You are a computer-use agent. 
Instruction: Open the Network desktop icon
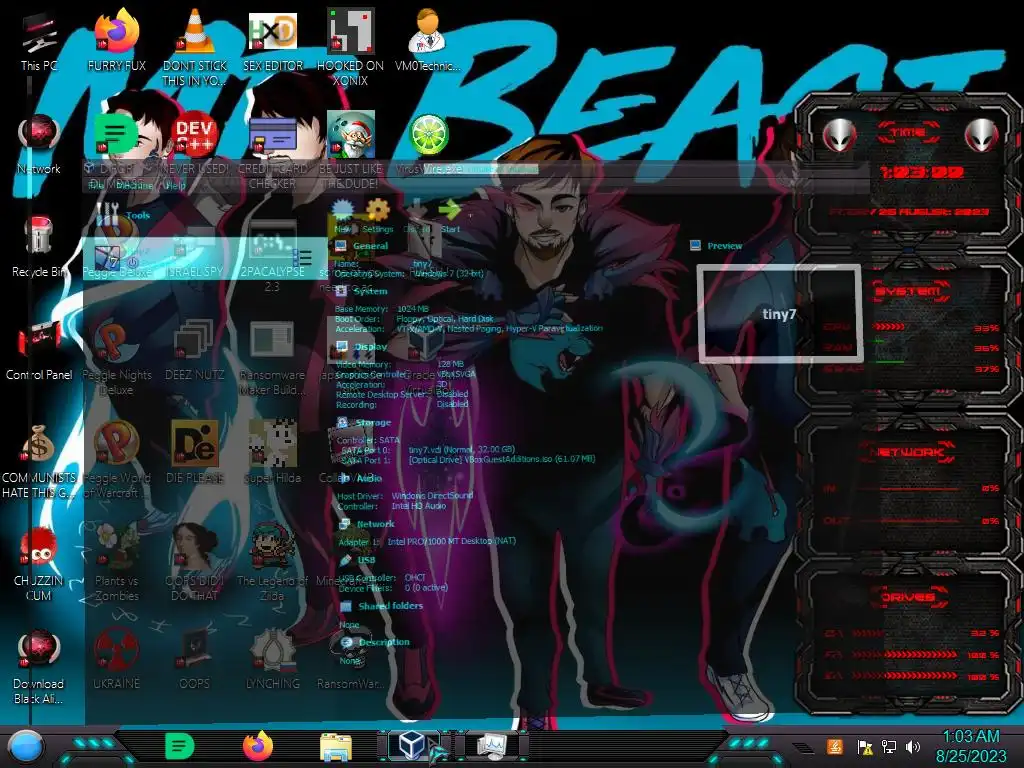point(39,145)
